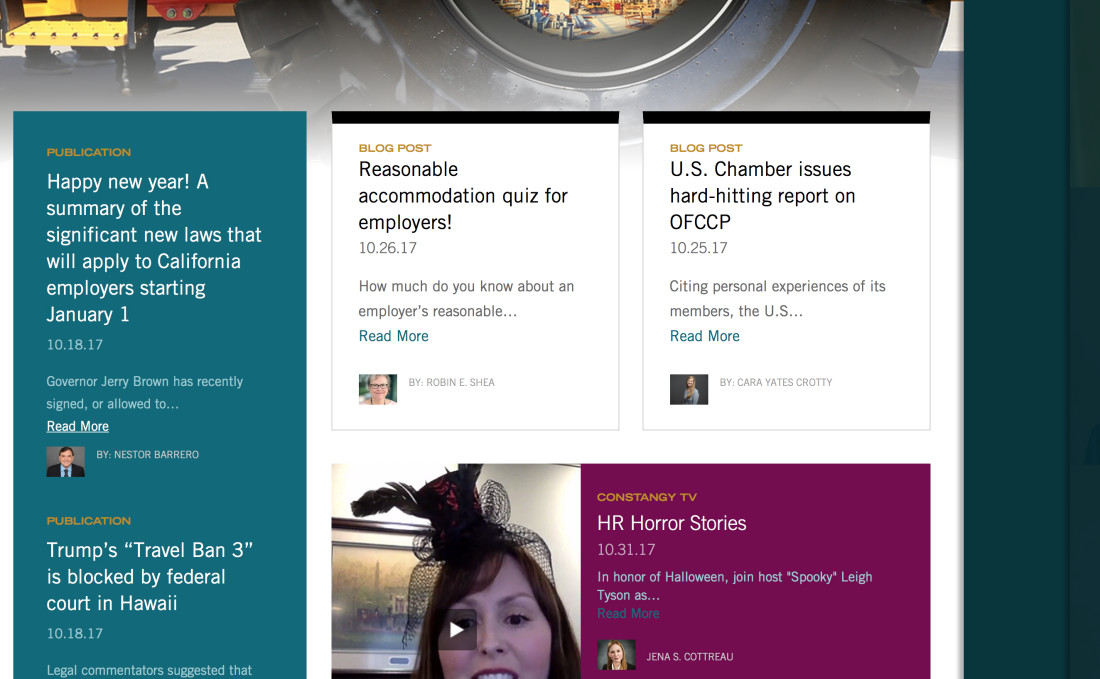Open Trump's "Travel Ban 3" article headline
Image resolution: width=1100 pixels, height=679 pixels.
[150, 577]
